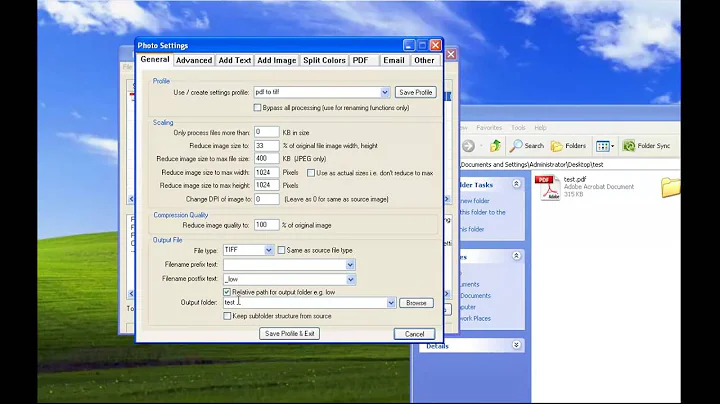Switch to the Email tab
Screen dimensions: 720x404
[394, 60]
